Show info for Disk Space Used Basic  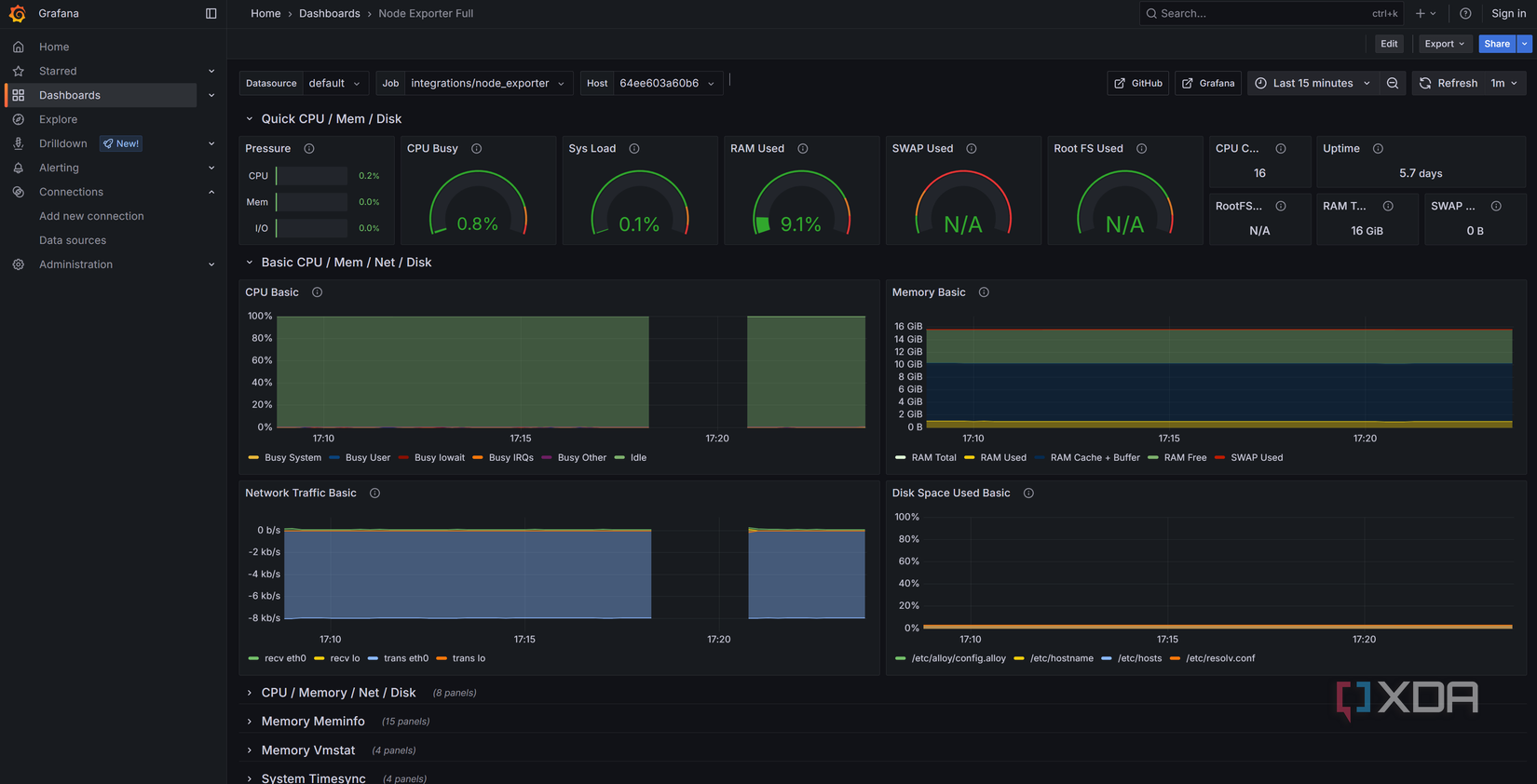[x=1028, y=493]
